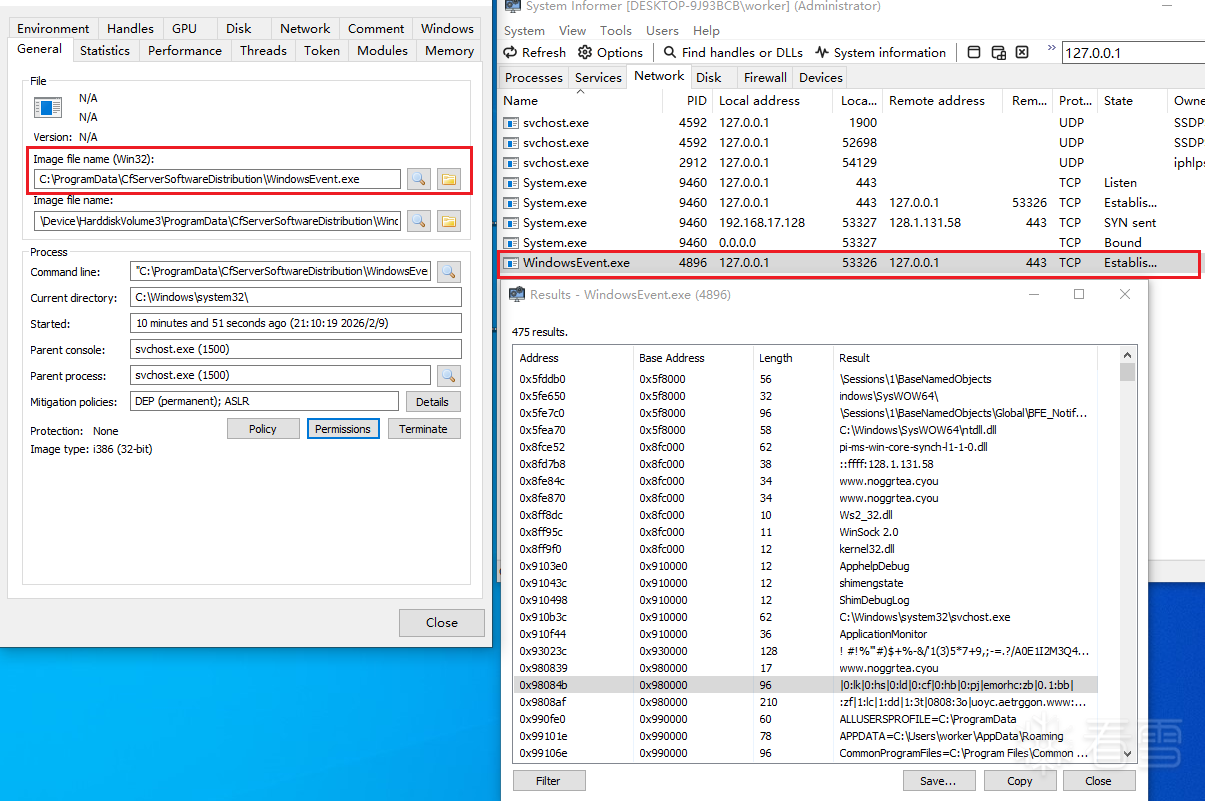Viewport: 1205px width, 801px height.
Task: Select System.exe row with SYN sent state
Action: (x=850, y=223)
